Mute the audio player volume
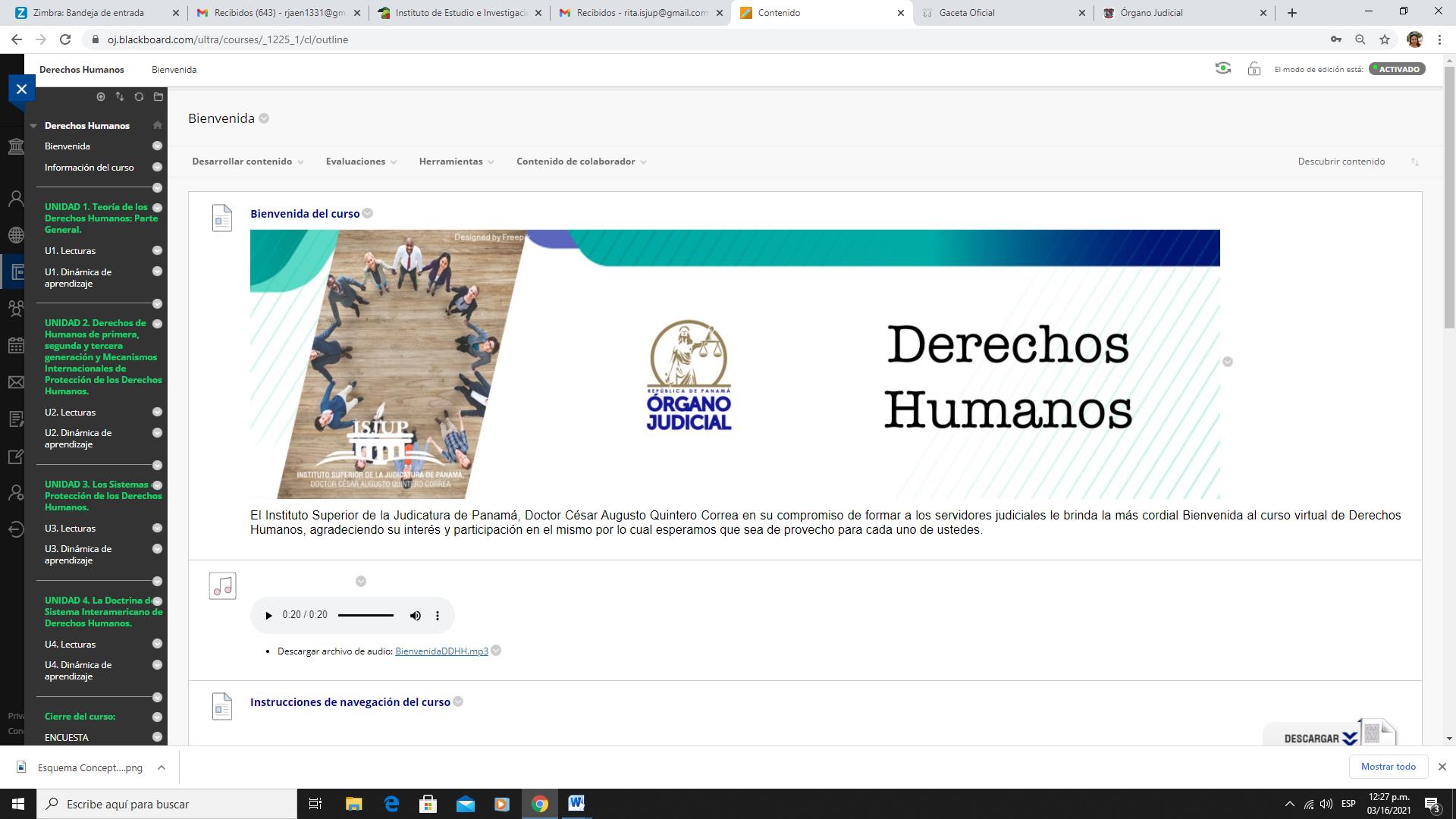 coord(416,616)
